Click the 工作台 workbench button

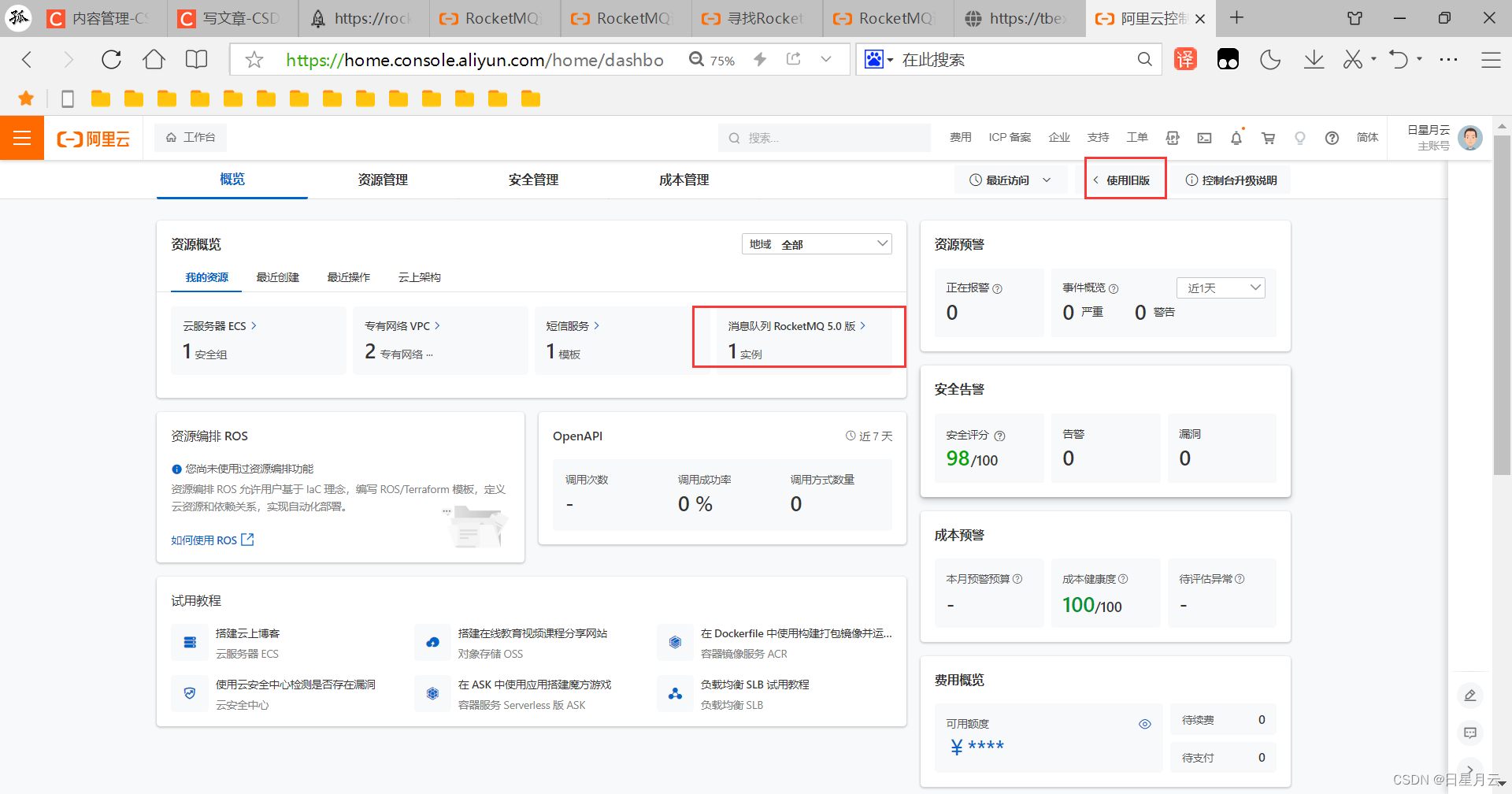[x=191, y=138]
